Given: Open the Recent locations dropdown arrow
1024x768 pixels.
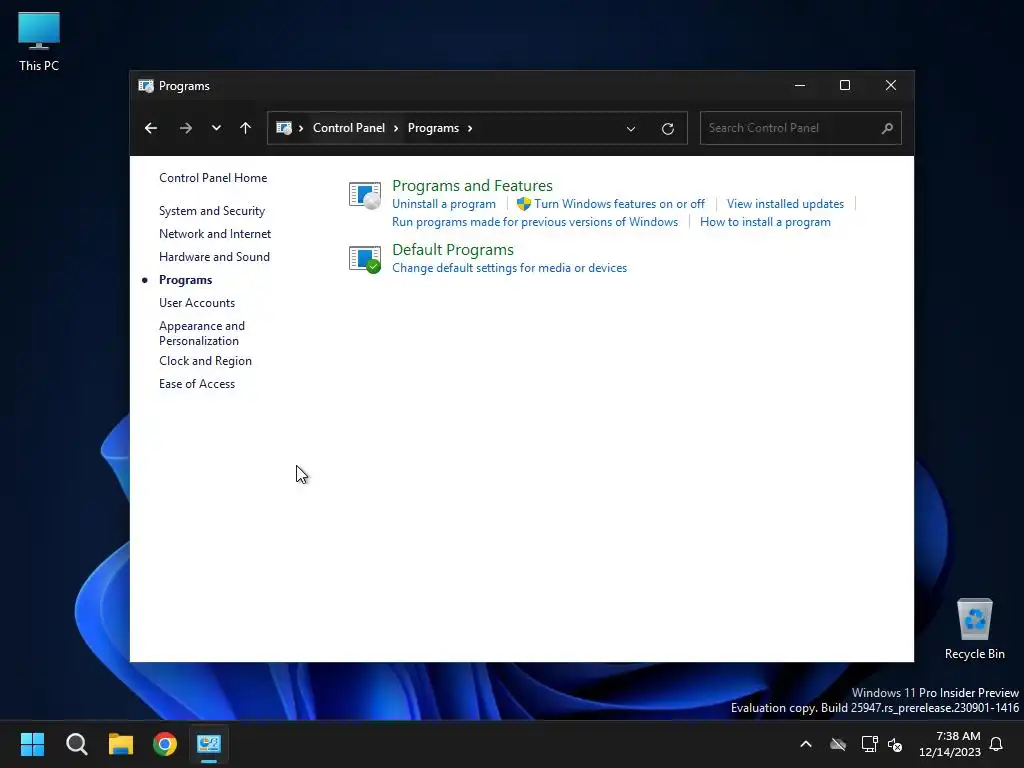Looking at the screenshot, I should 216,128.
